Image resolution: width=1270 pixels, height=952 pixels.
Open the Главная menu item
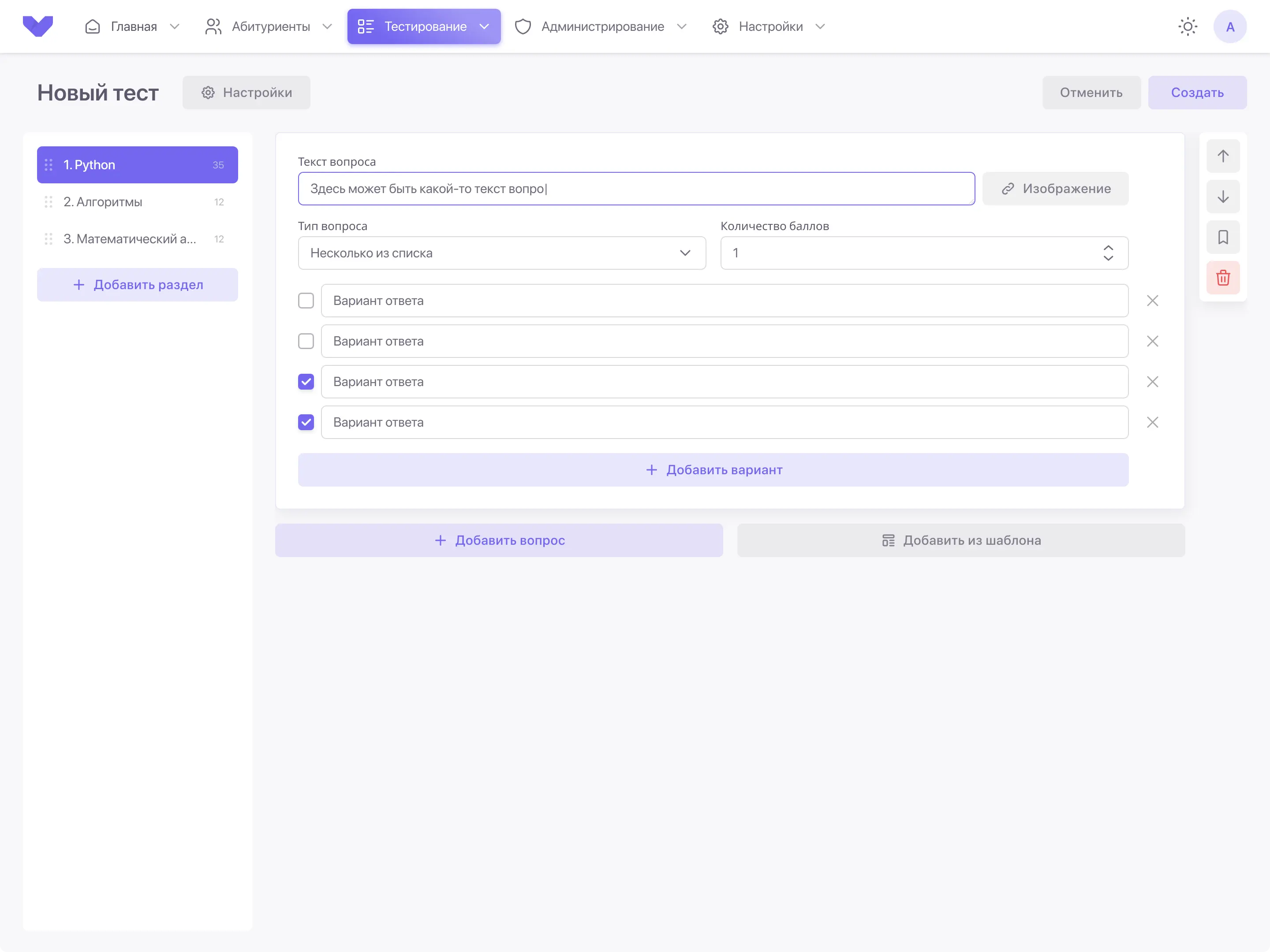tap(133, 26)
